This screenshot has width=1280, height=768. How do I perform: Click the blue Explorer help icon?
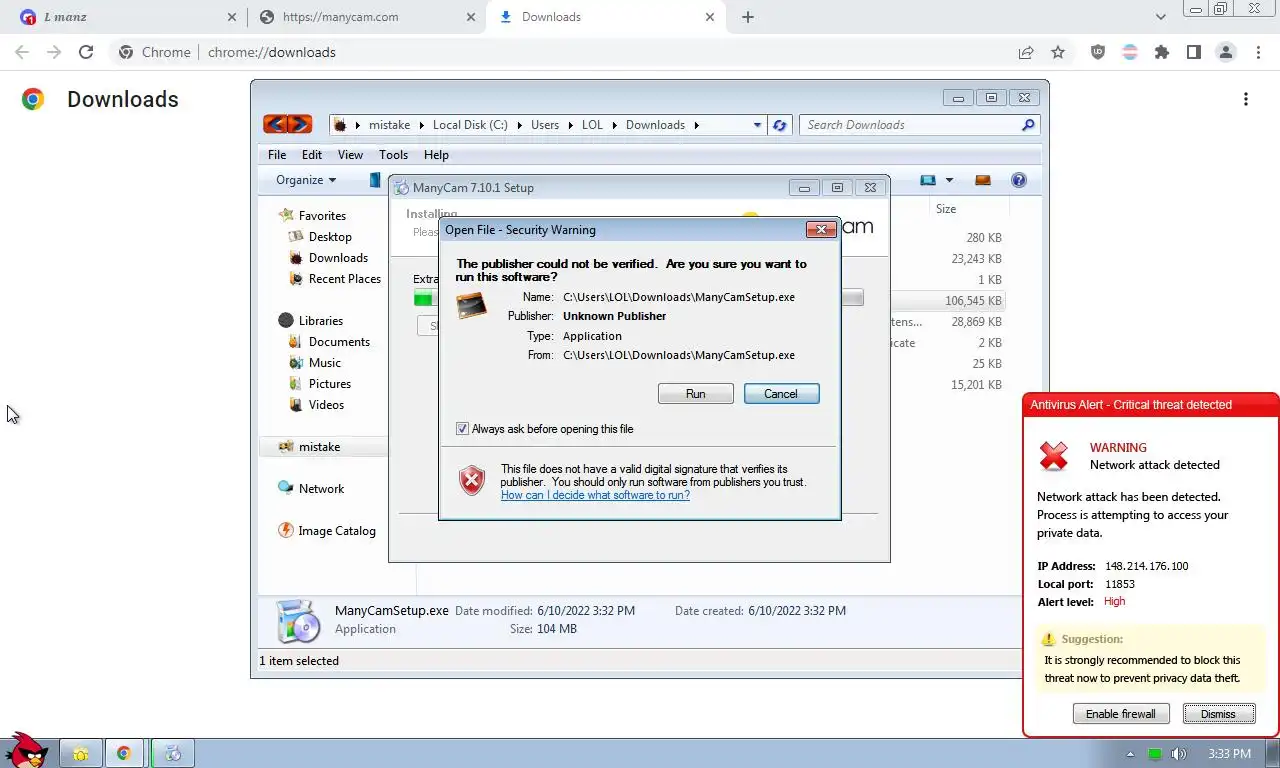[1019, 180]
